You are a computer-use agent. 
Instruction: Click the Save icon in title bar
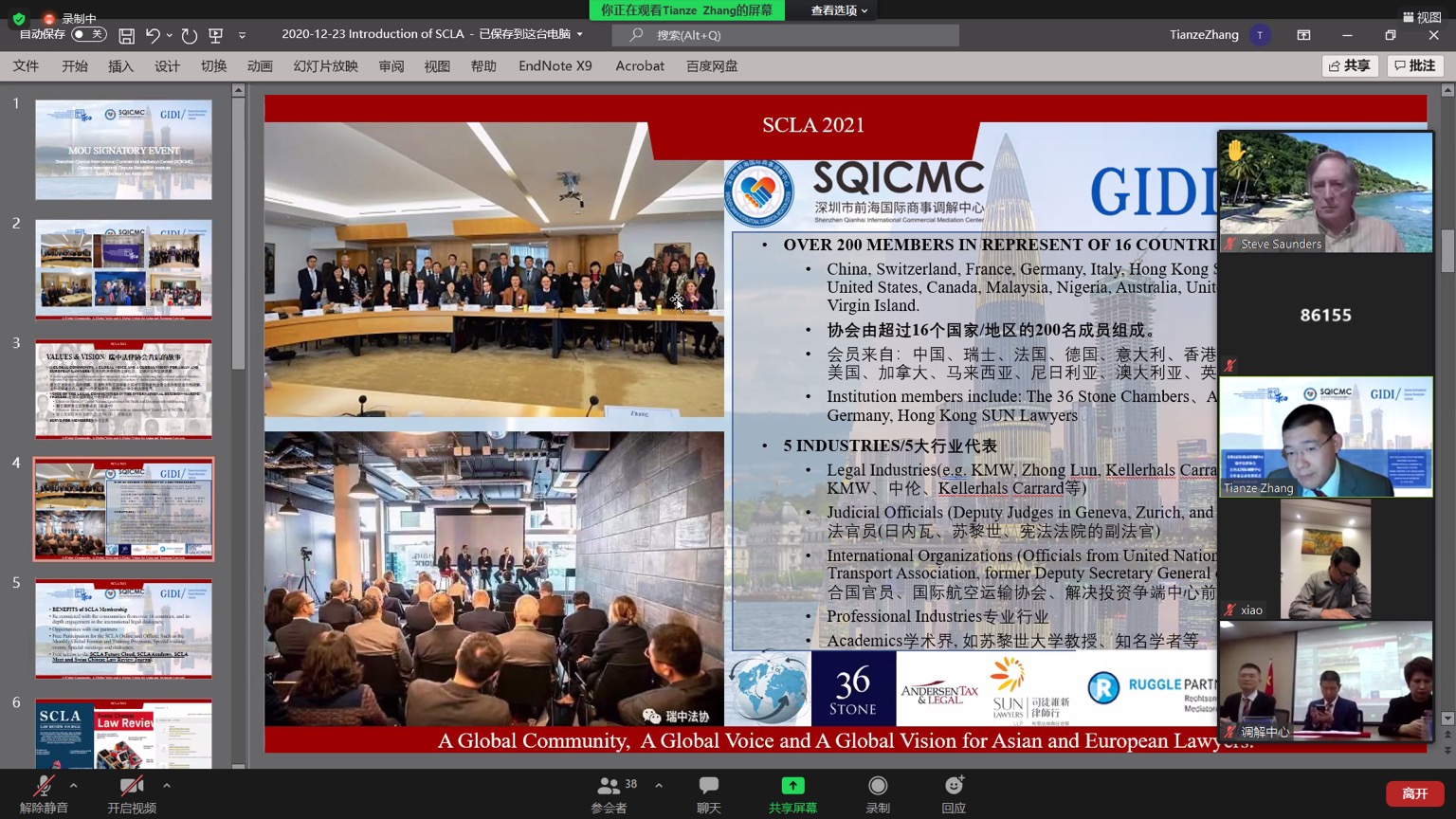pyautogui.click(x=126, y=35)
